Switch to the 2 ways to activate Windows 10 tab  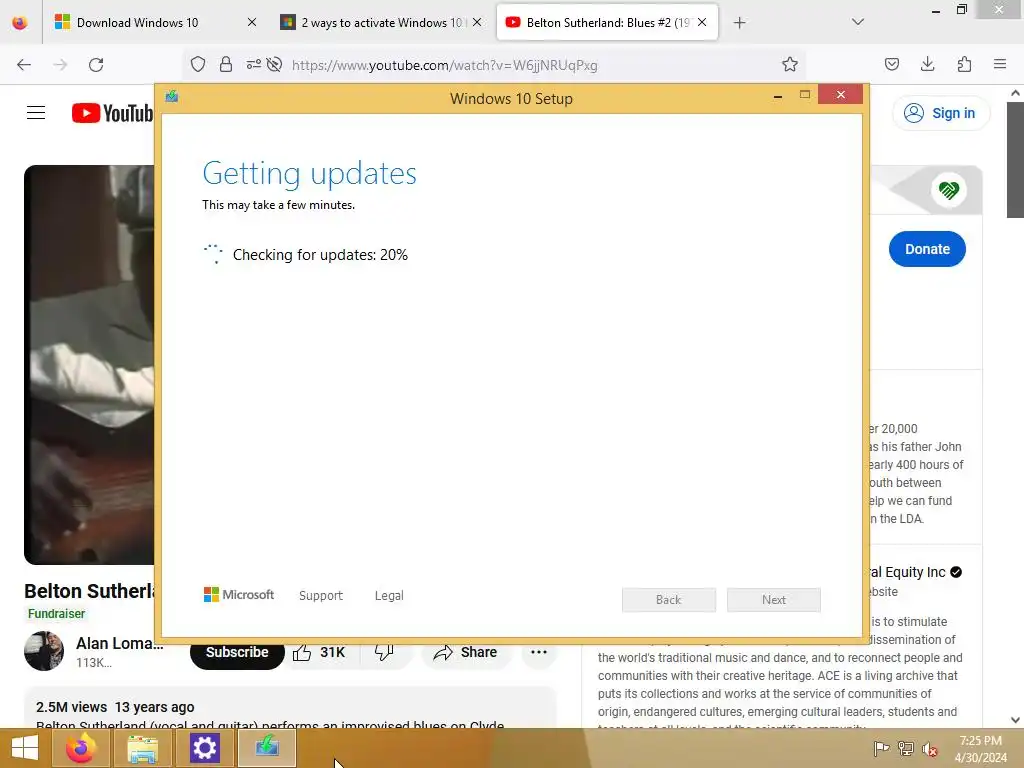point(381,22)
